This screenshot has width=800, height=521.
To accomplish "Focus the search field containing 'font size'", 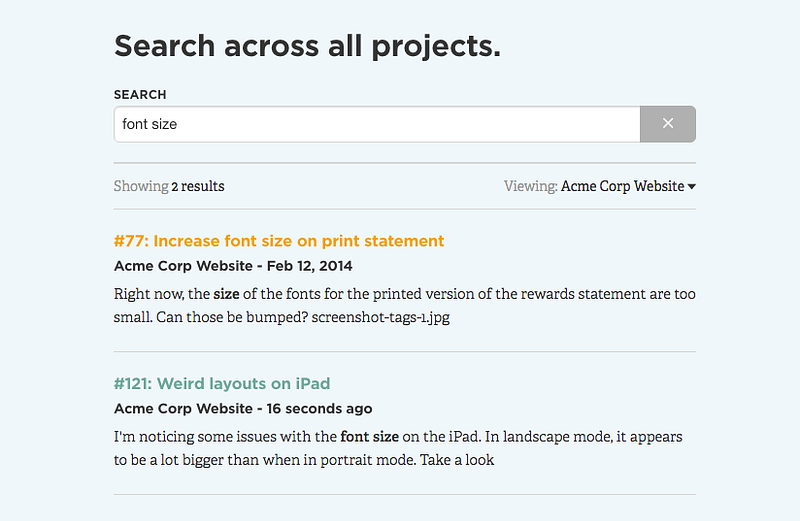I will [377, 124].
